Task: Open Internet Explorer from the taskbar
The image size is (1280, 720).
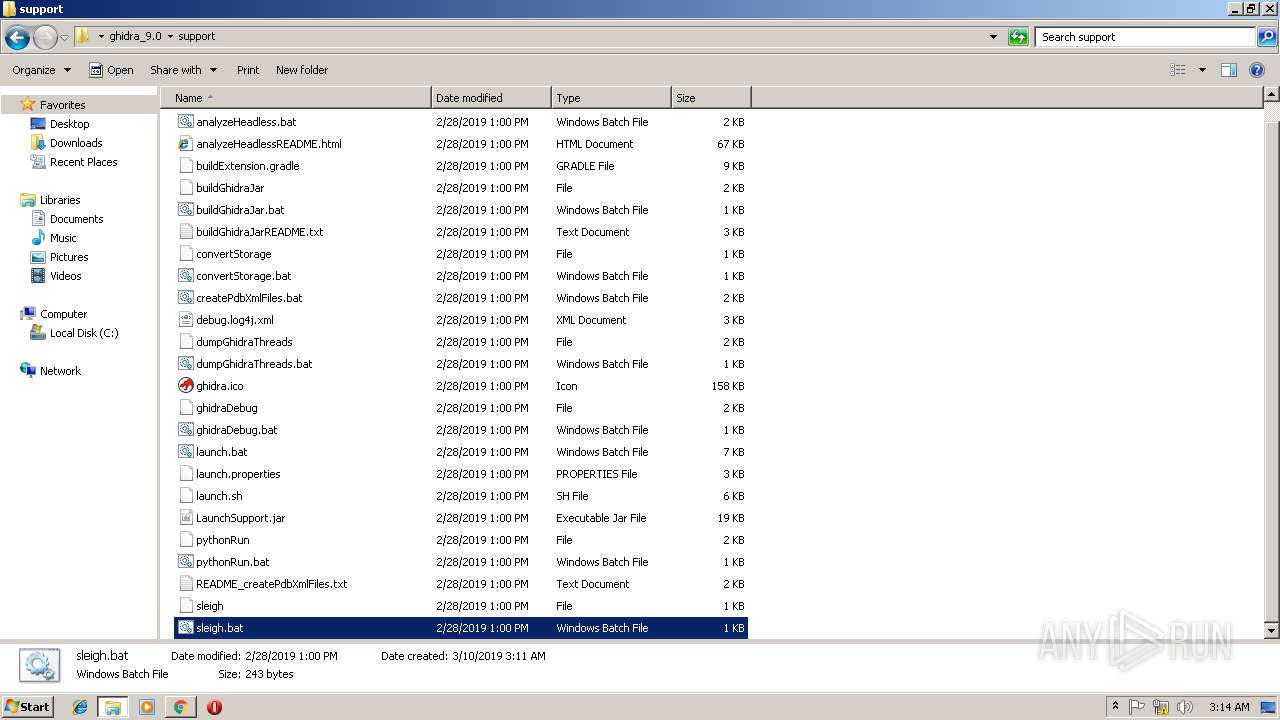Action: click(80, 707)
